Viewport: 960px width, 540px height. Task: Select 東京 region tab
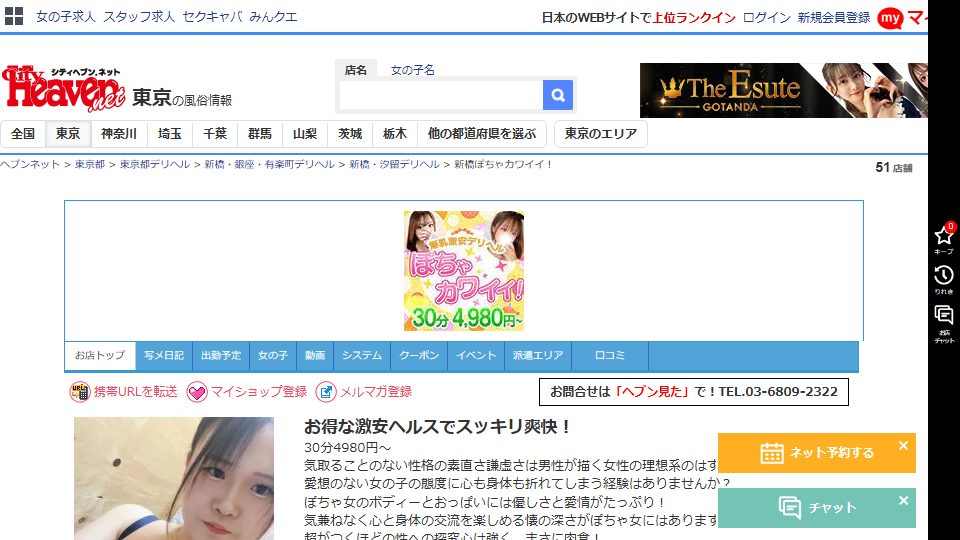[x=68, y=133]
